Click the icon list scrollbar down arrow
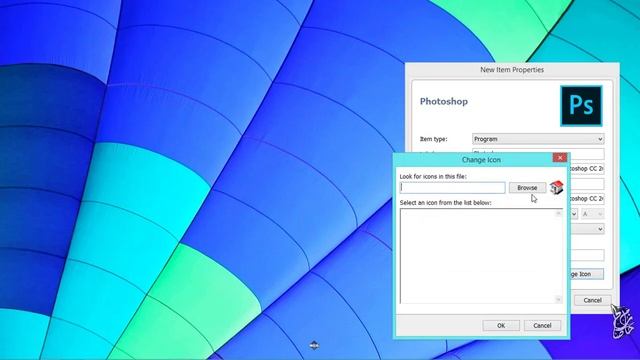 click(x=559, y=300)
